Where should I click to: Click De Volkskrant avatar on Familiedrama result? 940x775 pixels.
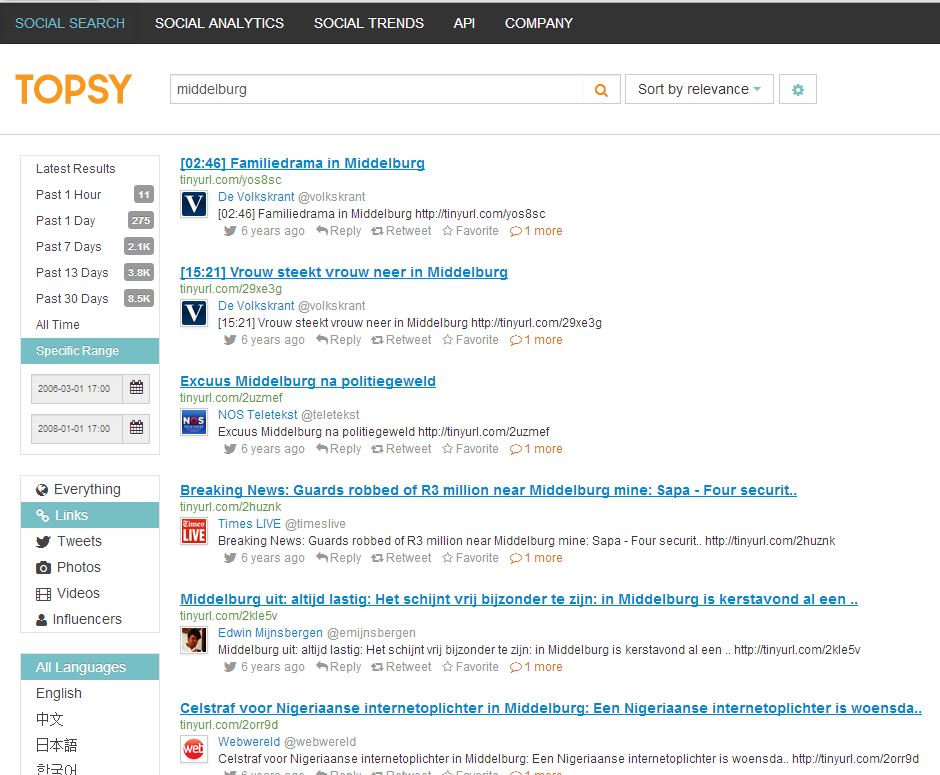pyautogui.click(x=194, y=204)
